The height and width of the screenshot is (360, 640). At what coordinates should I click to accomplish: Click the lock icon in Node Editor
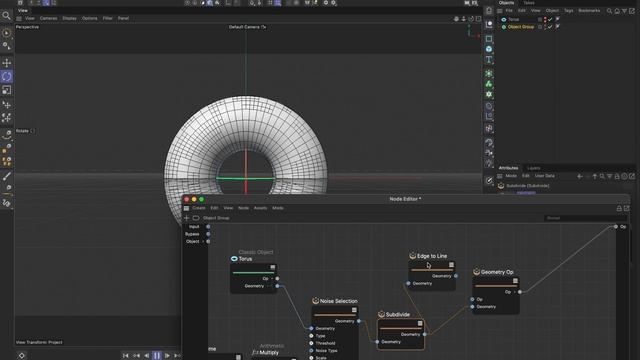click(x=619, y=208)
